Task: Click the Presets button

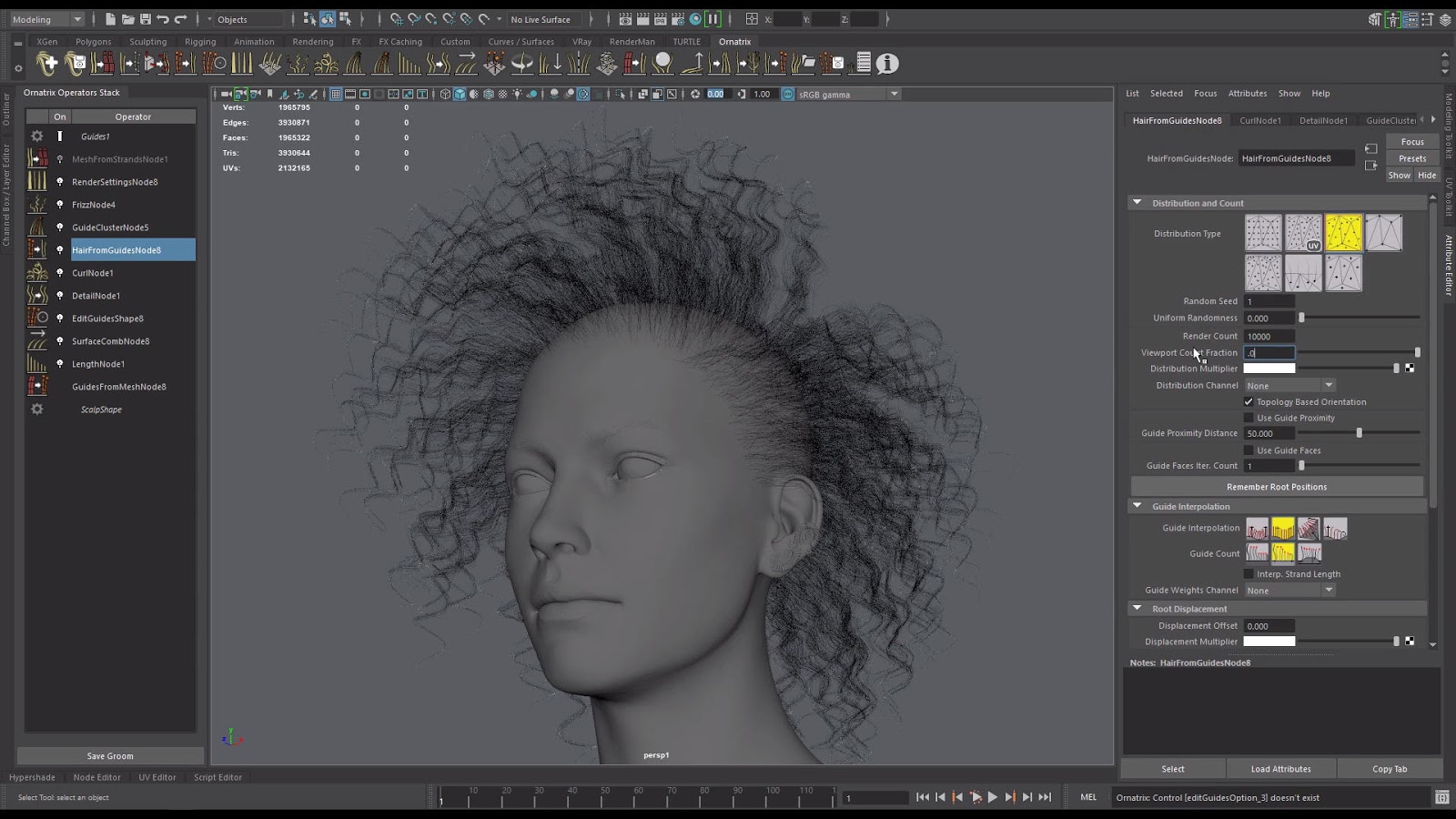Action: coord(1412,158)
